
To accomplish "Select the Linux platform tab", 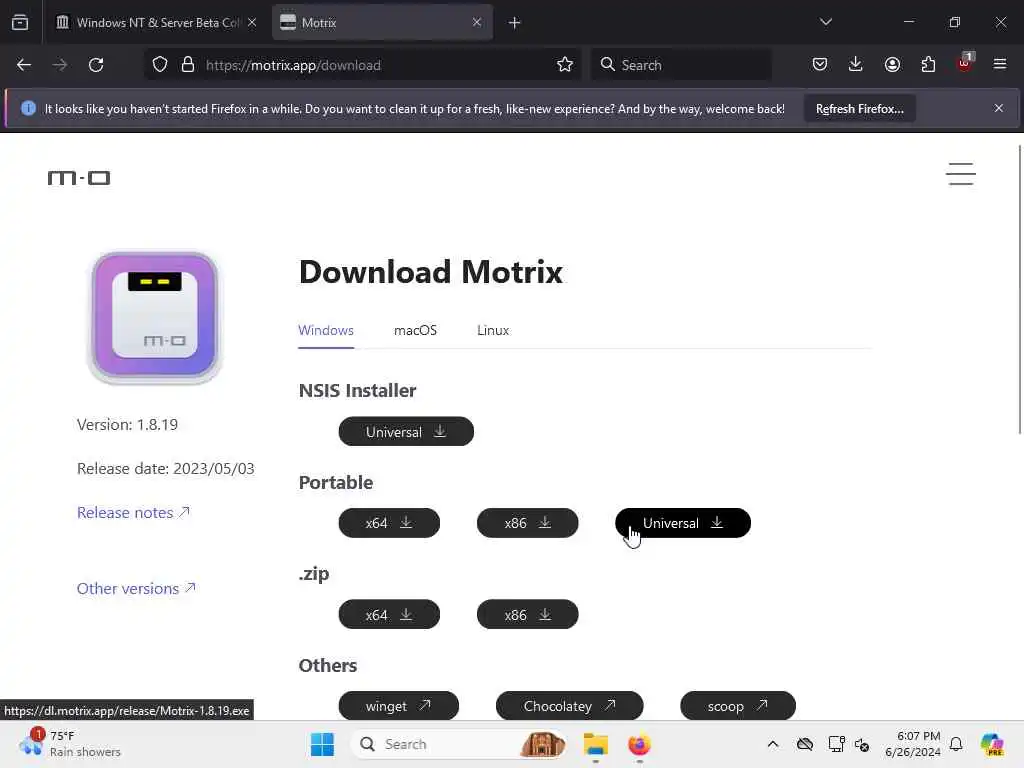I will point(493,330).
